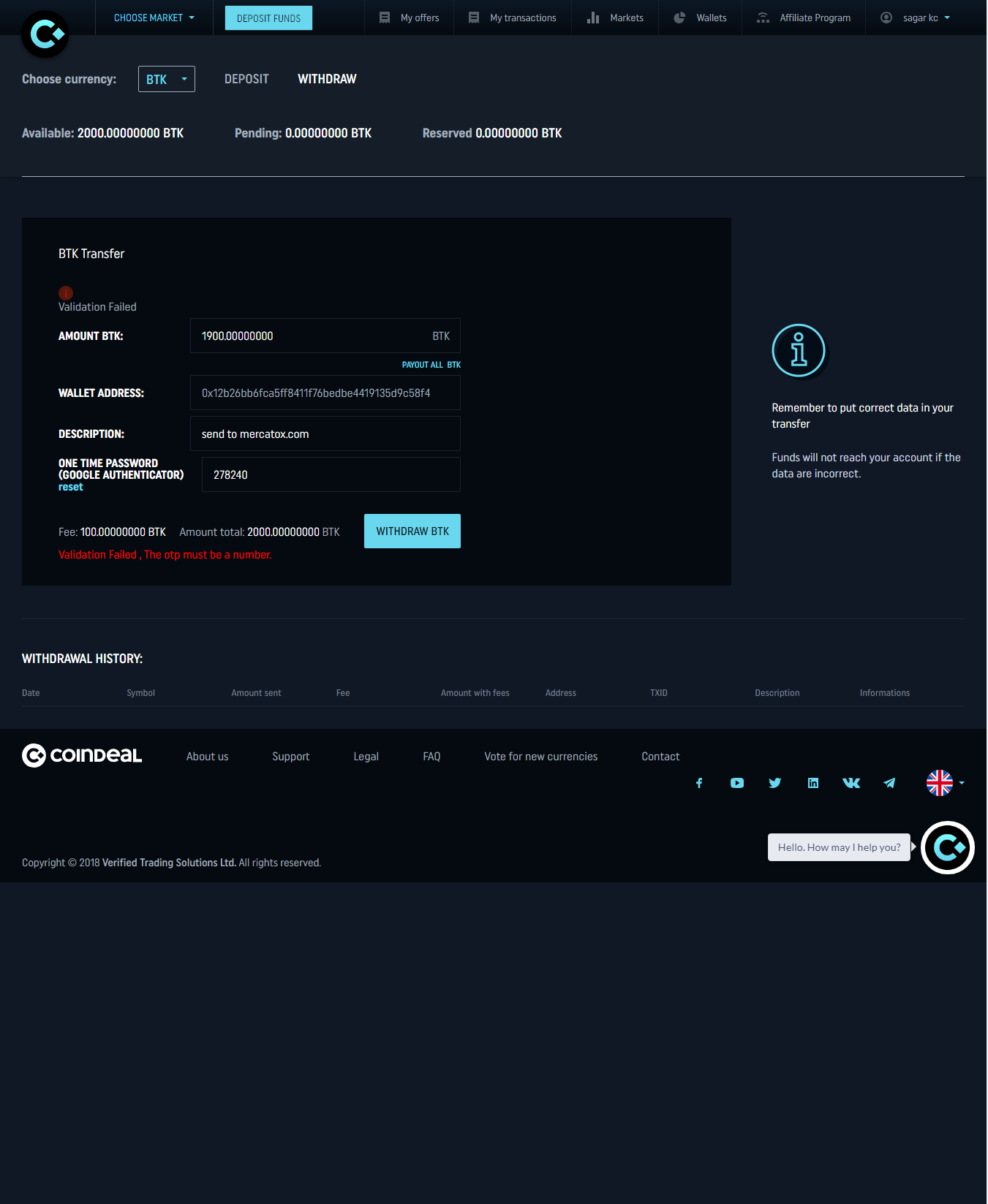Click the Amount sent column header
Image resolution: width=988 pixels, height=1204 pixels.
point(256,693)
